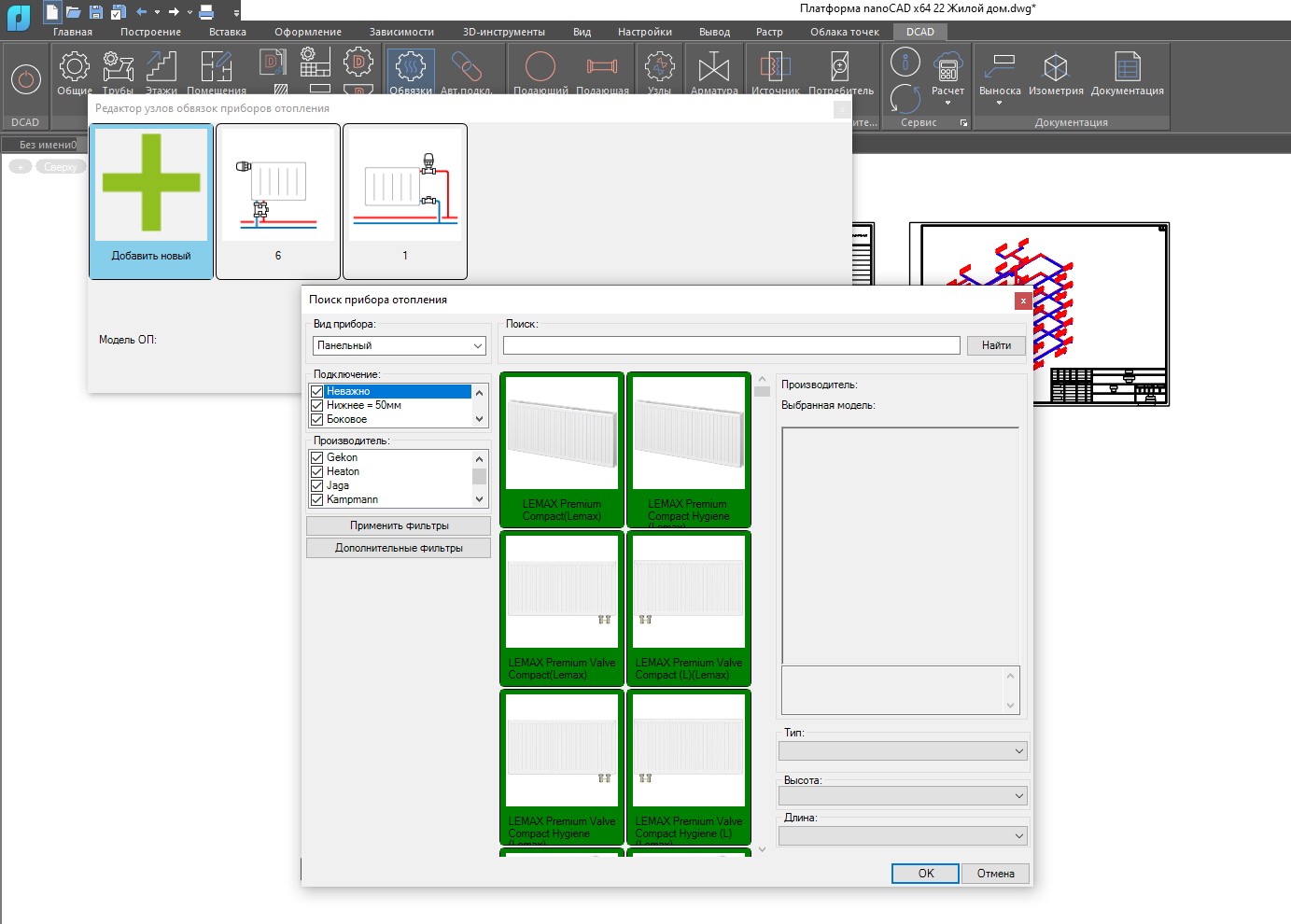1291x924 pixels.
Task: Click the D document settings icon in ribbon
Action: [273, 63]
